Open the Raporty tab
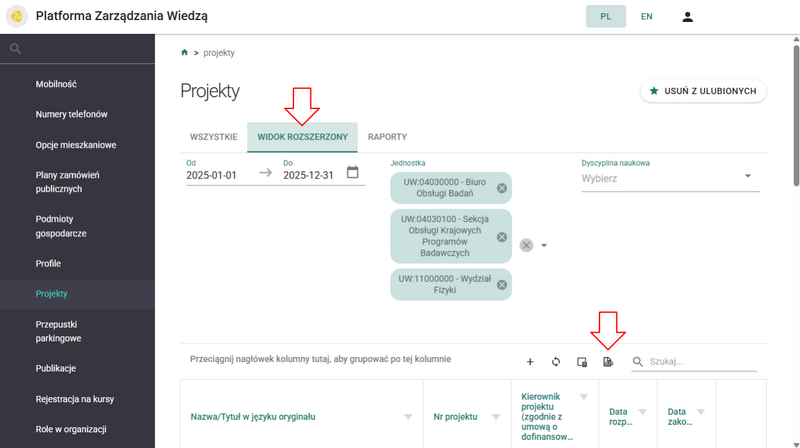This screenshot has height=448, width=800. click(x=387, y=136)
